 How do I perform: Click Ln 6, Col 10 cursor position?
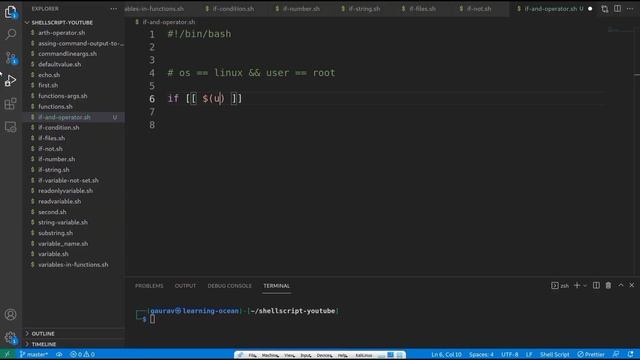(446, 354)
